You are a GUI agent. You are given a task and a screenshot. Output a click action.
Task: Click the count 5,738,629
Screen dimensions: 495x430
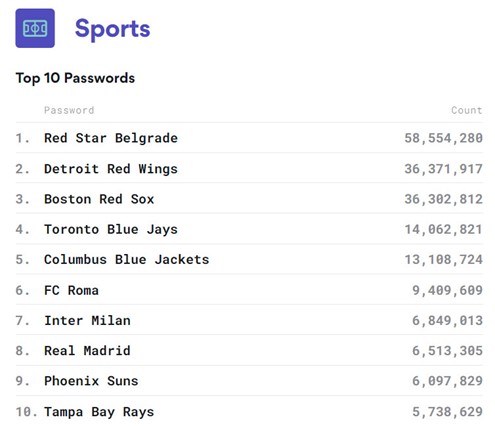(448, 412)
